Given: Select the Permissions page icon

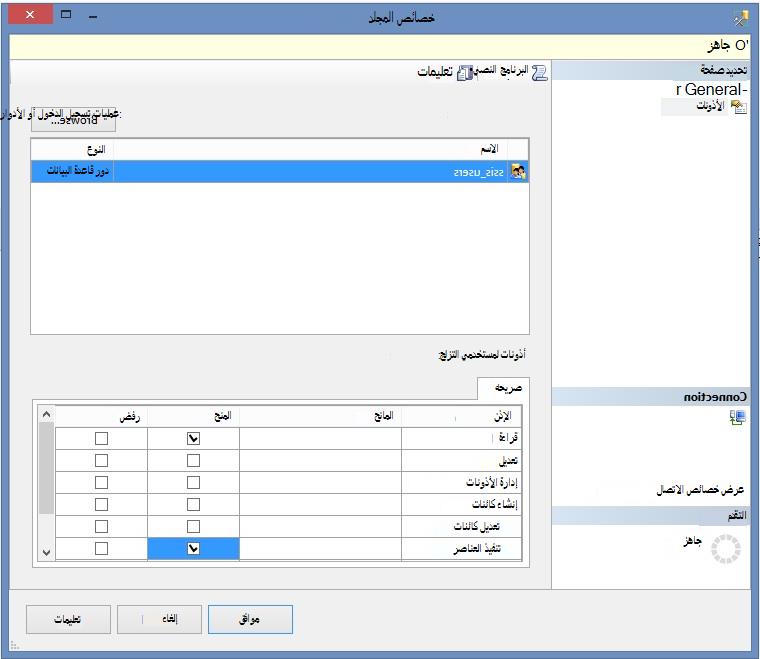Looking at the screenshot, I should (x=738, y=106).
